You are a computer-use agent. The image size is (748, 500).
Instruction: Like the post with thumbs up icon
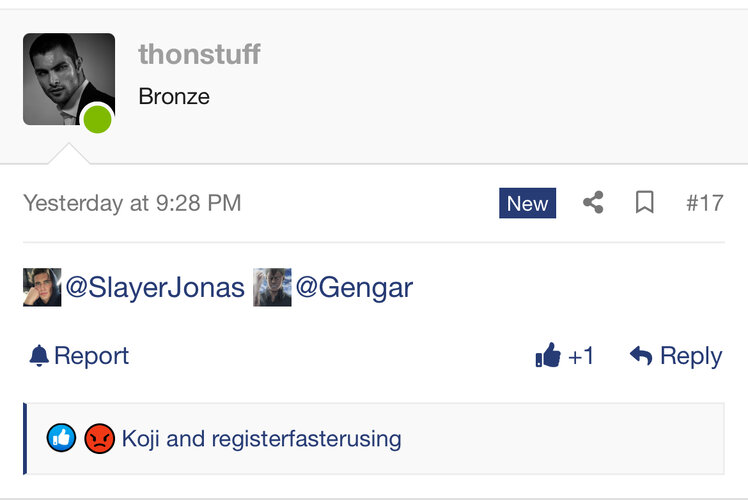click(548, 355)
